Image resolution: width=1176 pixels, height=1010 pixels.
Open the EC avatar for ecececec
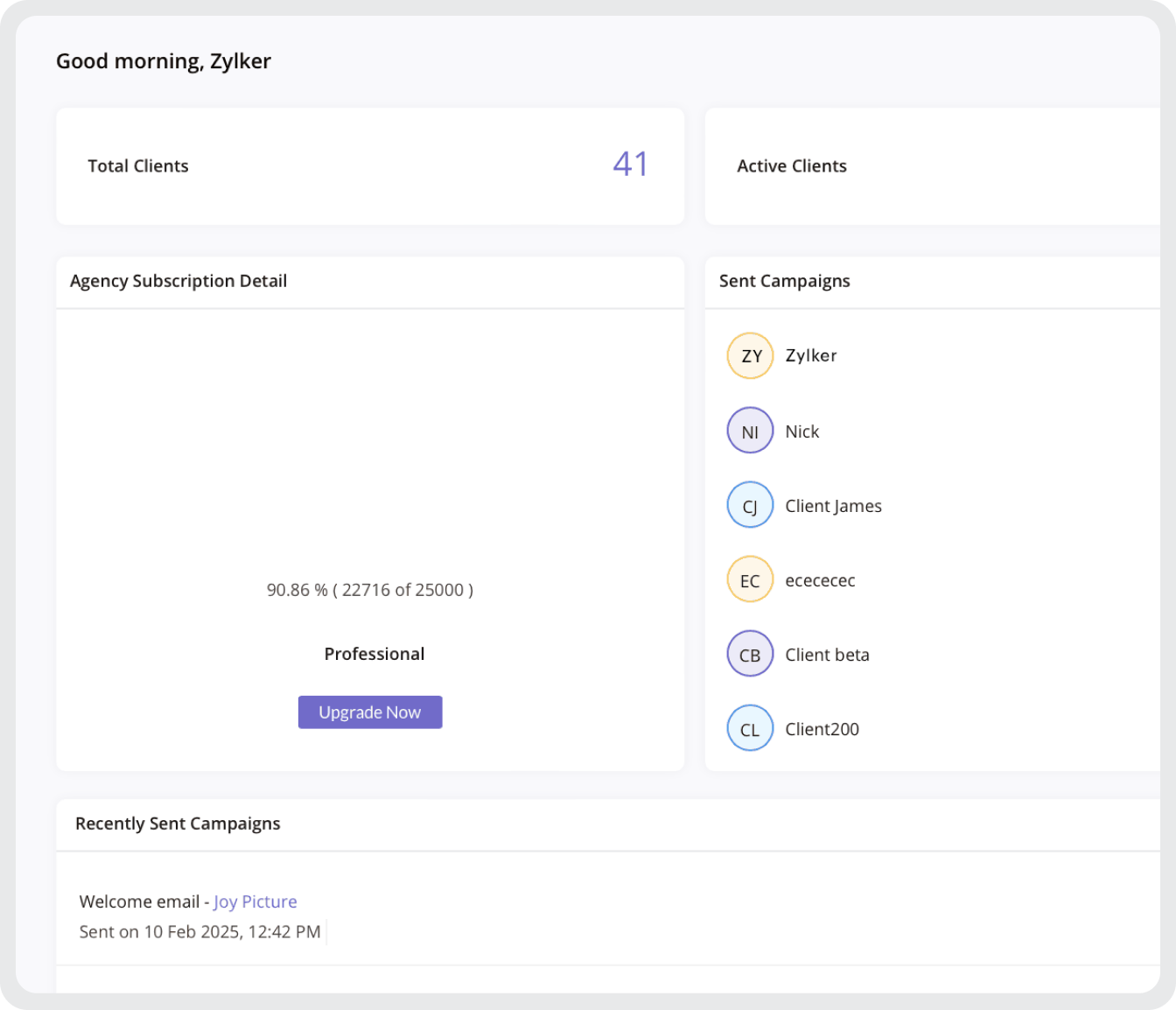tap(750, 579)
